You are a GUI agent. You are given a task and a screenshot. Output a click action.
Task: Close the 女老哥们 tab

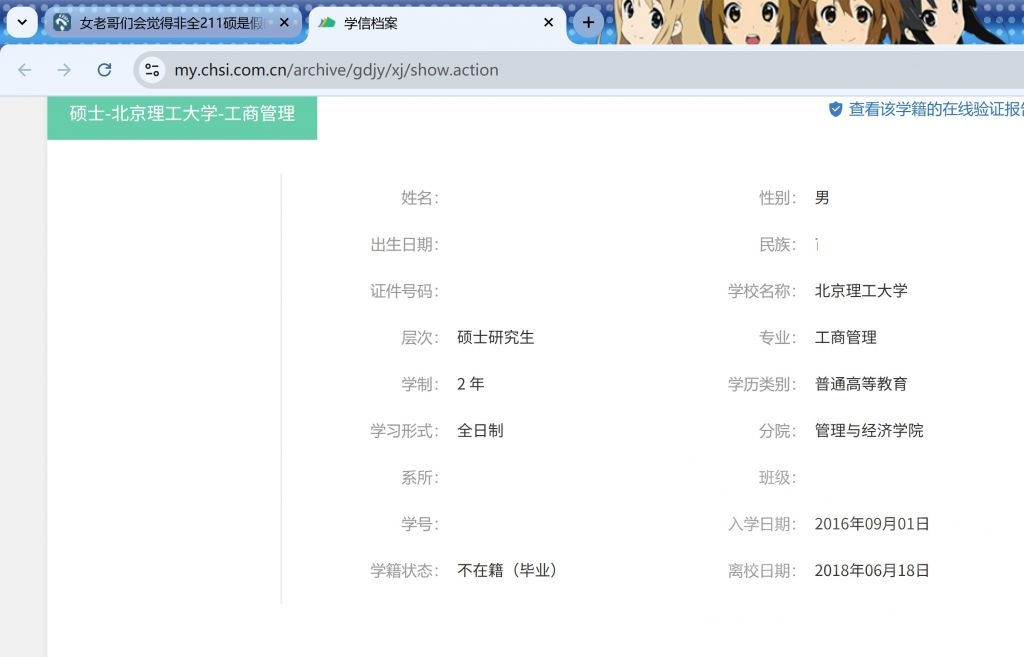coord(283,21)
